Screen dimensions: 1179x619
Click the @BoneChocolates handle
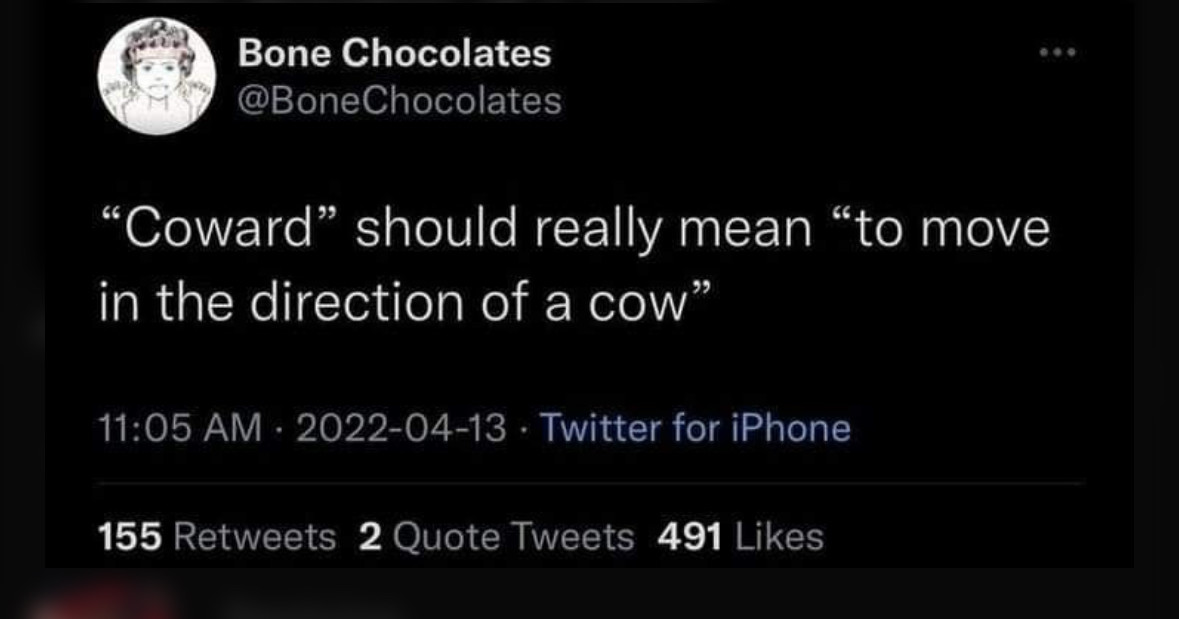coord(399,100)
